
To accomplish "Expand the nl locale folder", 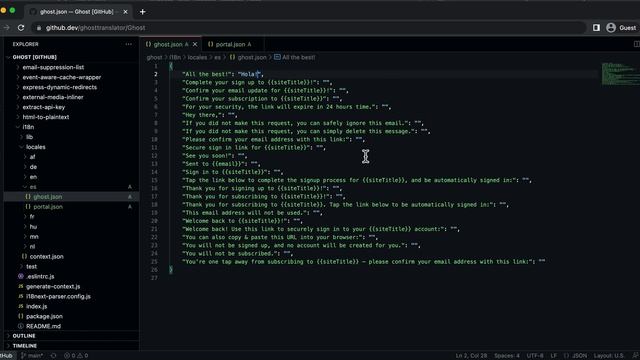I will coord(32,247).
